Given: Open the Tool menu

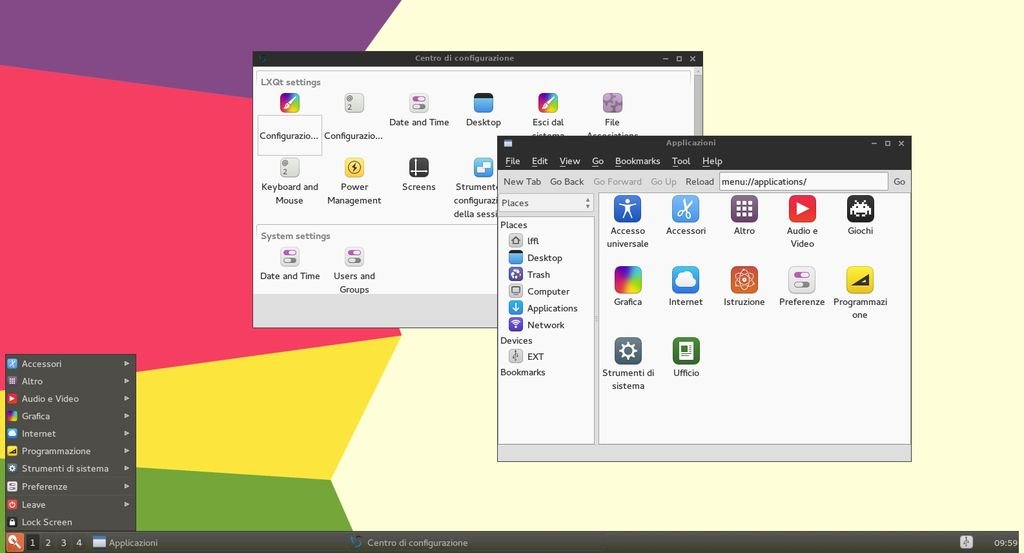Looking at the screenshot, I should pyautogui.click(x=681, y=161).
